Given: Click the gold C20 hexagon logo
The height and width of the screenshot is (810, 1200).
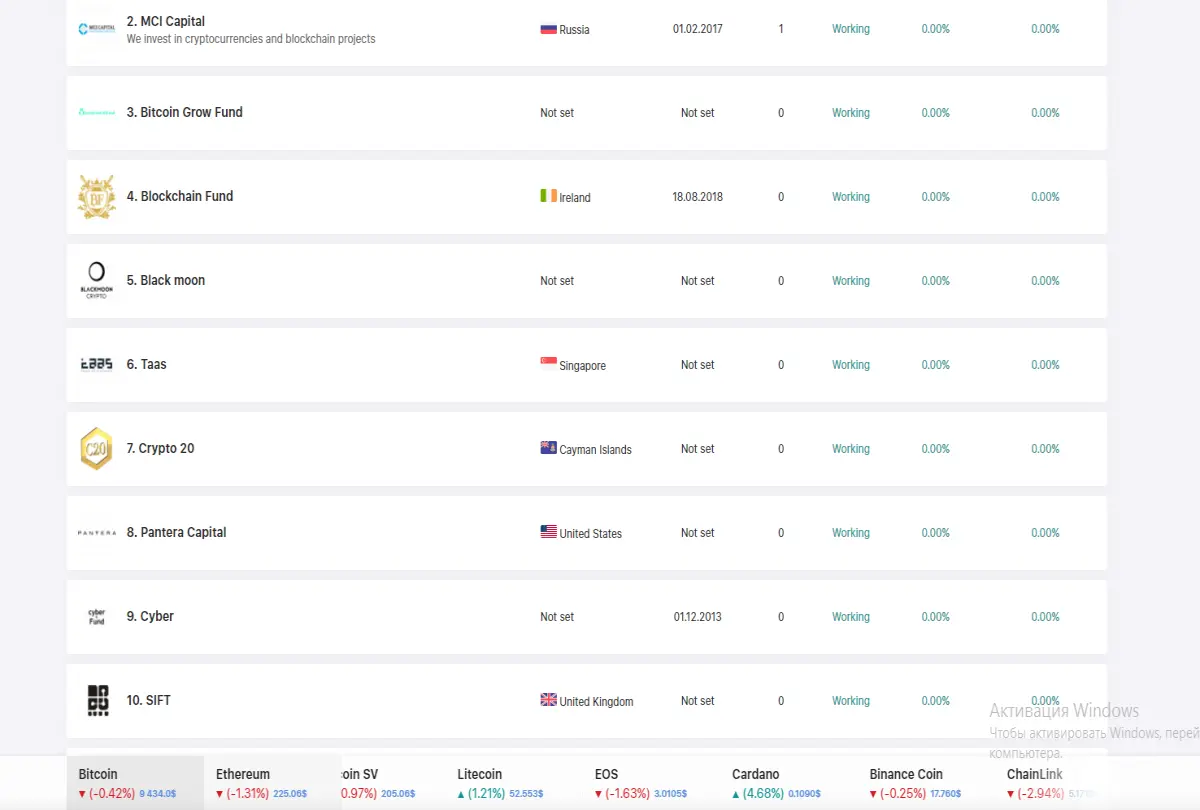Looking at the screenshot, I should [97, 449].
